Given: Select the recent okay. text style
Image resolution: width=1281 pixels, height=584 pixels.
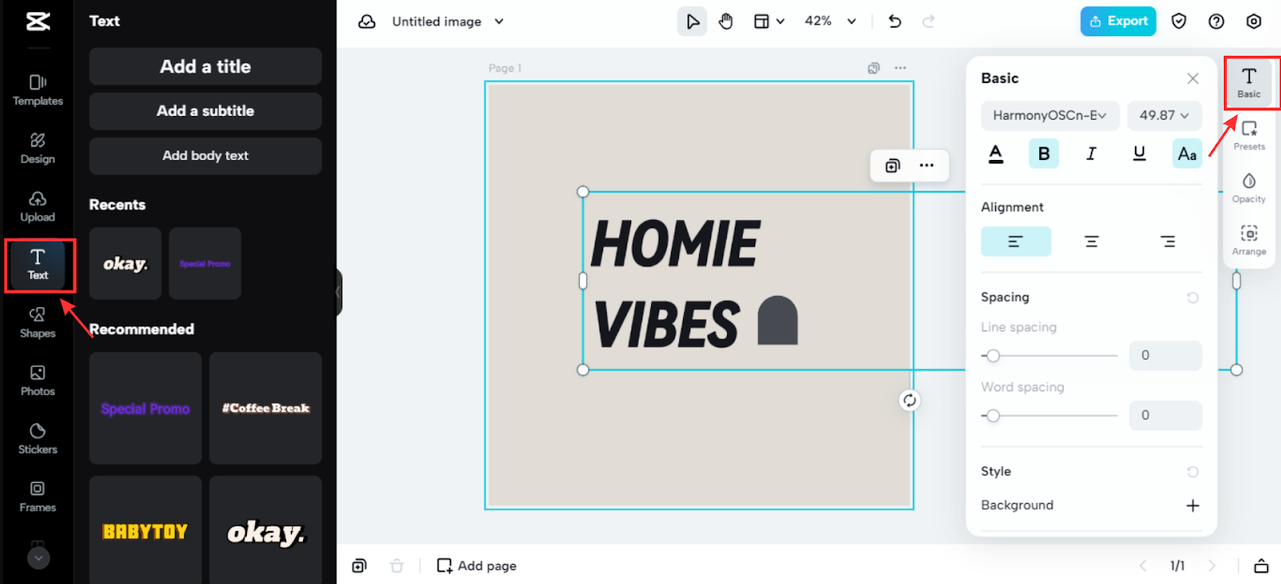Looking at the screenshot, I should pos(125,264).
